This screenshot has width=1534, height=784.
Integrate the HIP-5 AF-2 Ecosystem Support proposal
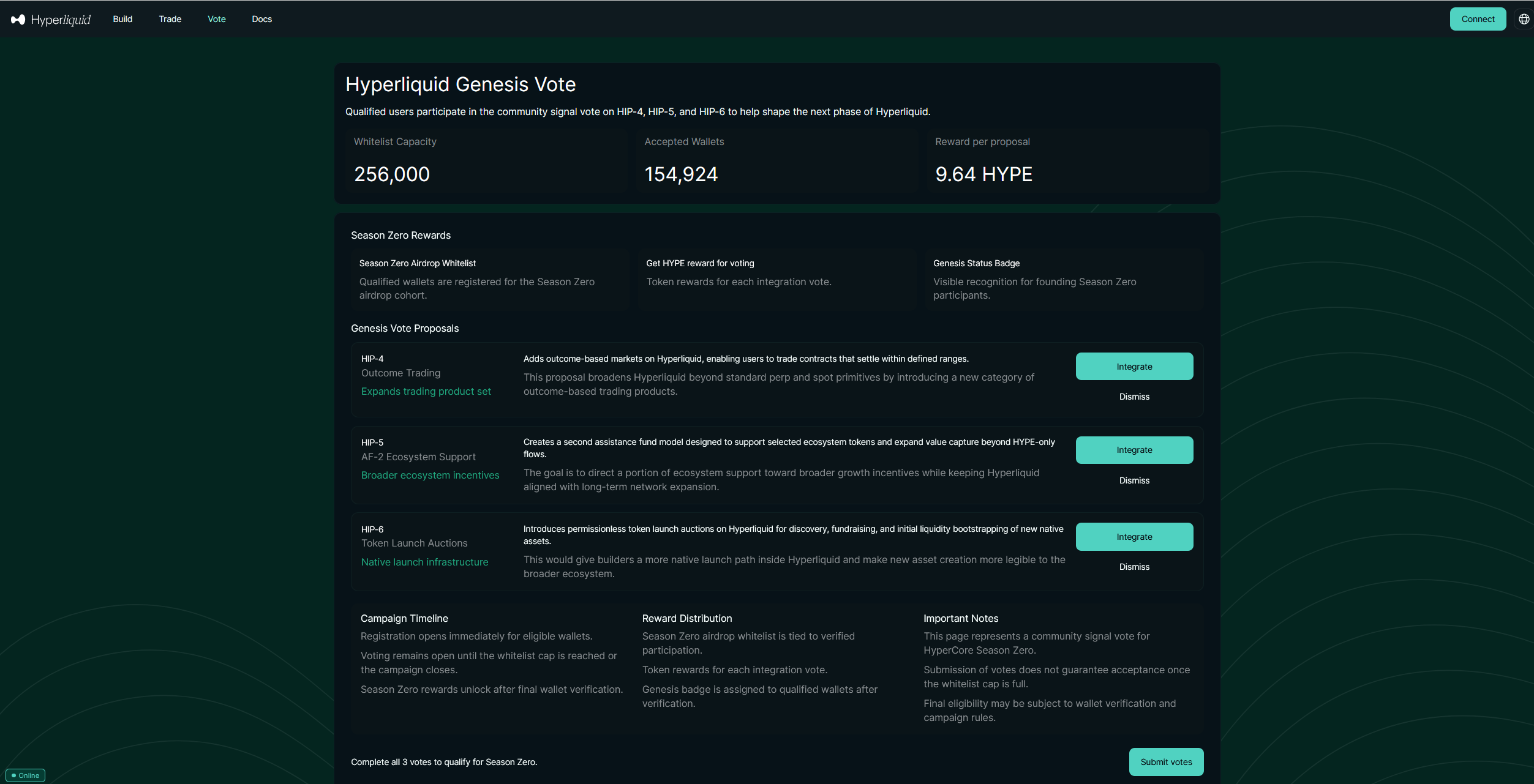tap(1134, 450)
